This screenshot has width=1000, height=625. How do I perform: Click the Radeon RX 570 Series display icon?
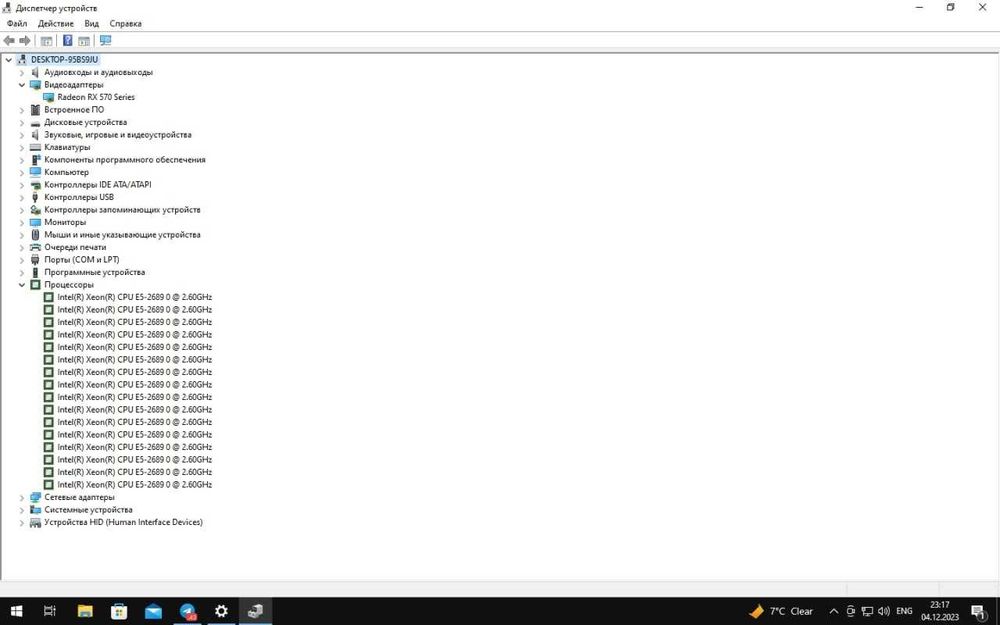point(48,97)
